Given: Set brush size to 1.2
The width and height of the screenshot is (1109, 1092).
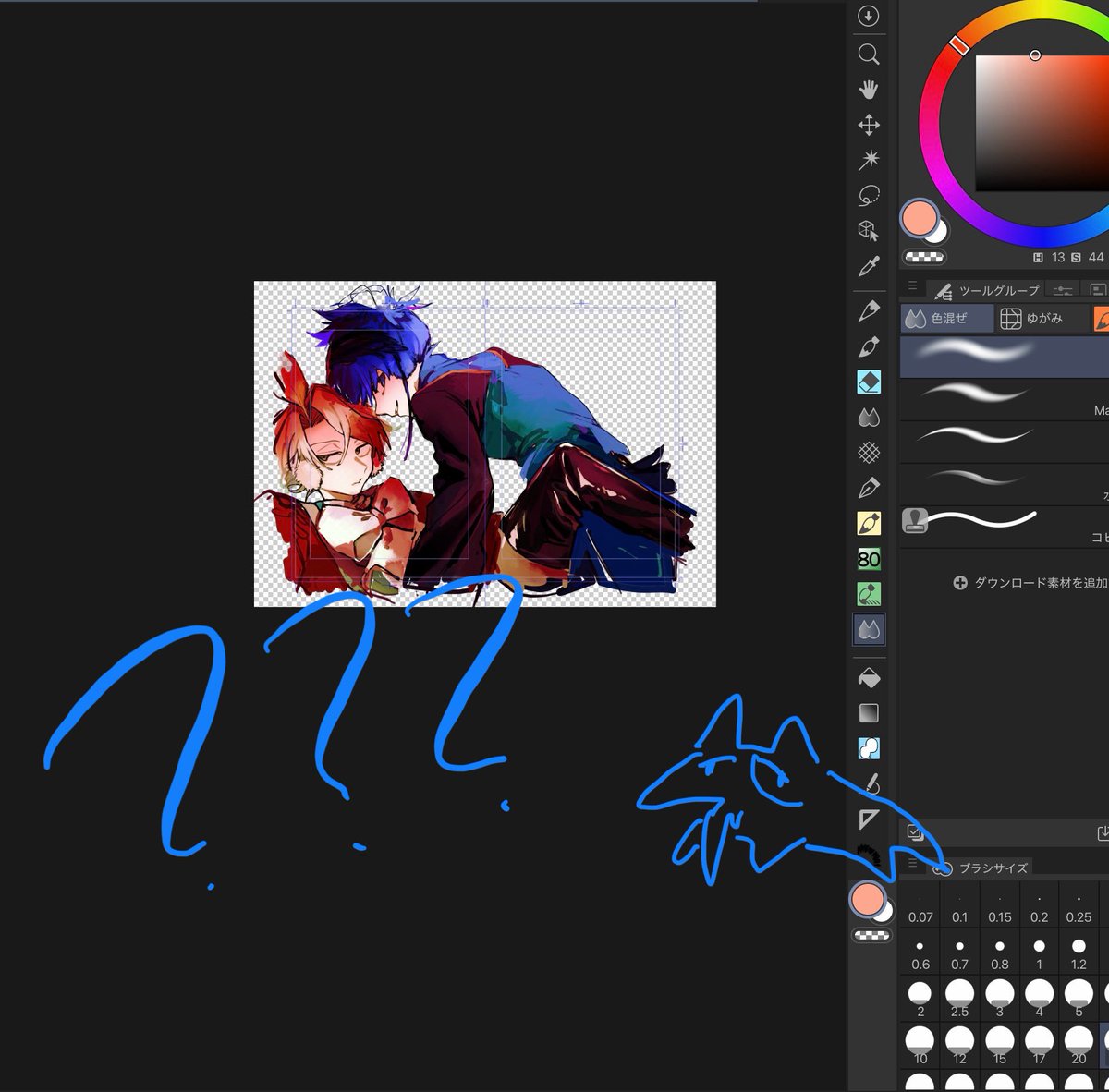Looking at the screenshot, I should [x=1079, y=952].
